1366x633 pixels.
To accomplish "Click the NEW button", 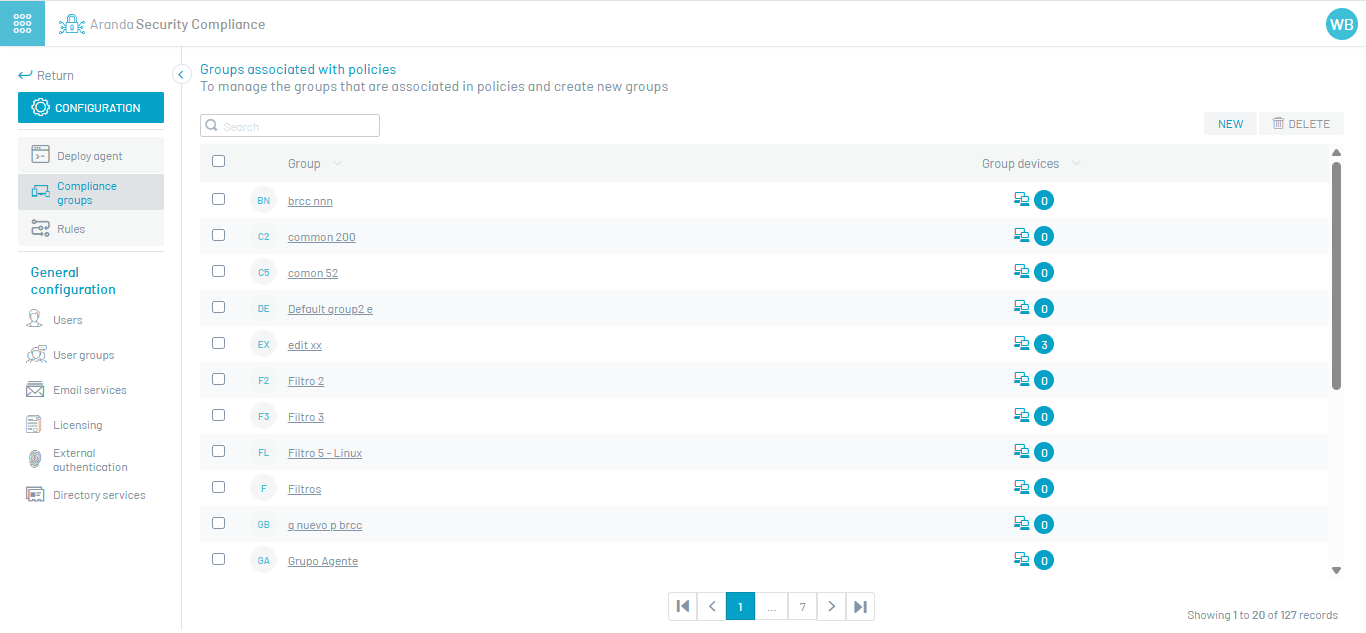I will point(1230,124).
